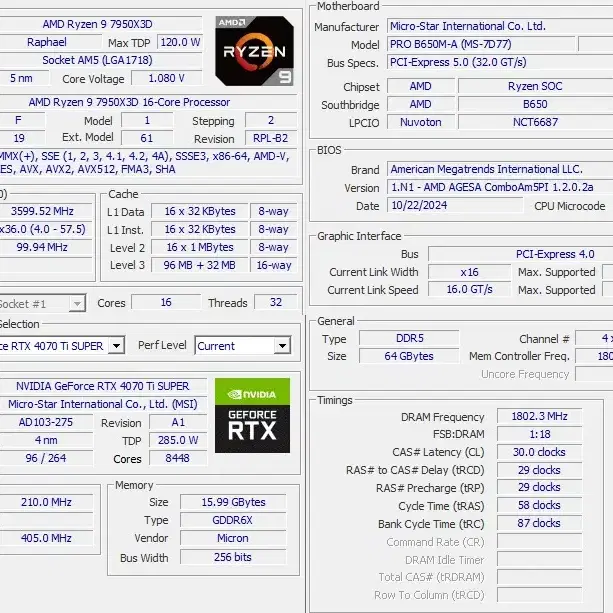Click L1 Inst. 16 x 32 KBytes value

click(200, 229)
